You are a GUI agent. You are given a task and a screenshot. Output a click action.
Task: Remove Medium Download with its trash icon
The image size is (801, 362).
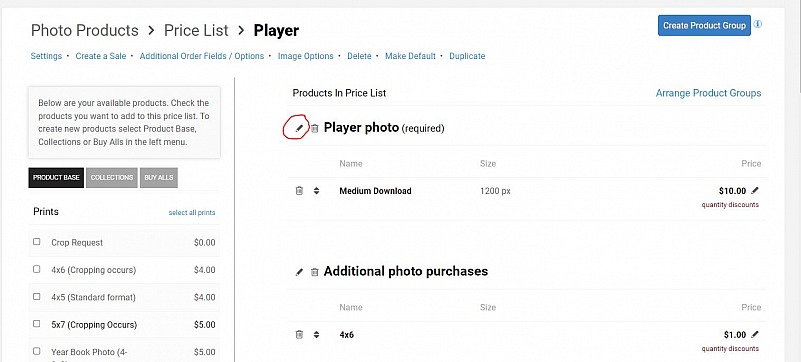(x=299, y=191)
